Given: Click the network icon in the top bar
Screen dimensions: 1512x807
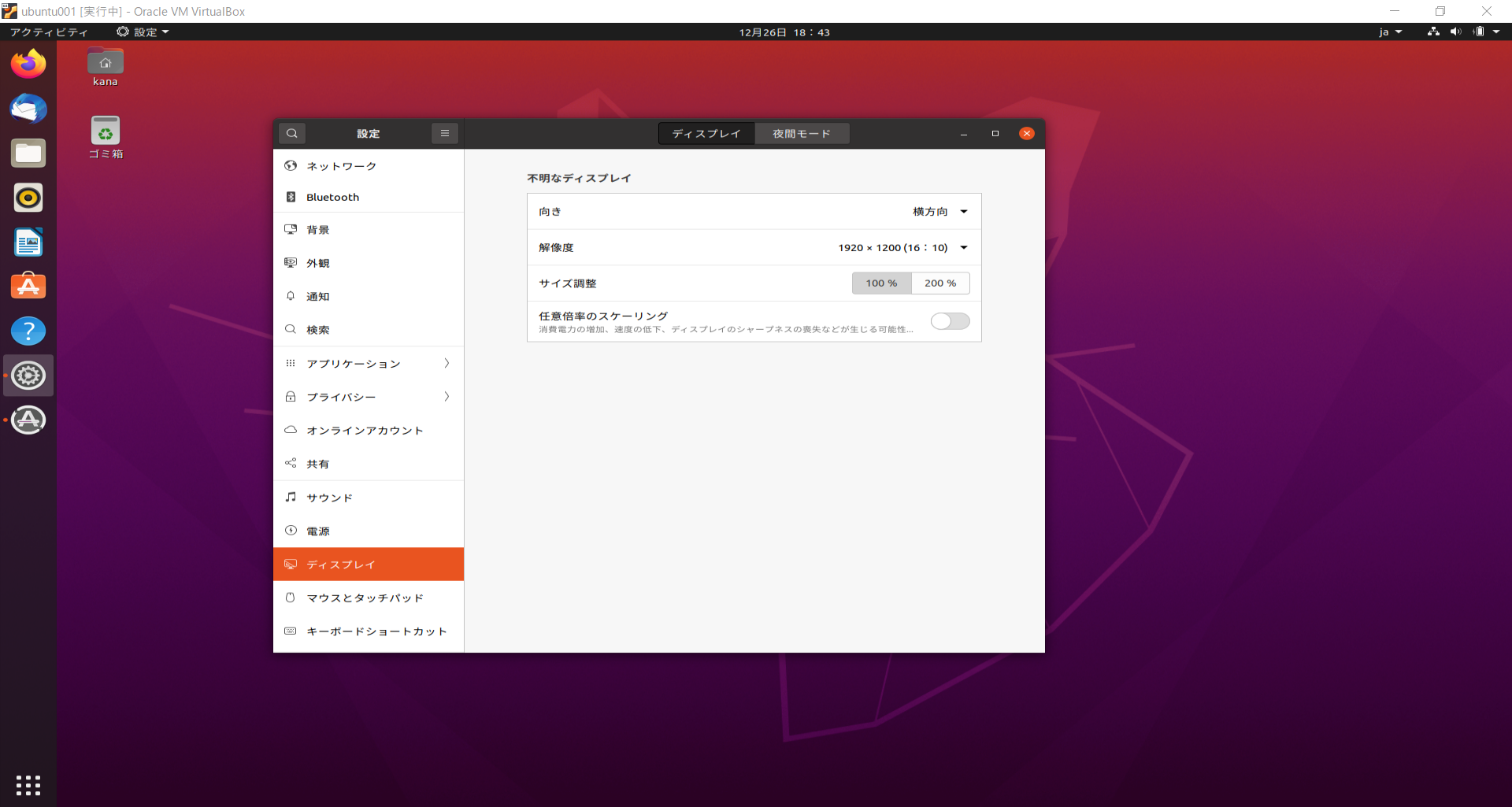Looking at the screenshot, I should 1433,31.
